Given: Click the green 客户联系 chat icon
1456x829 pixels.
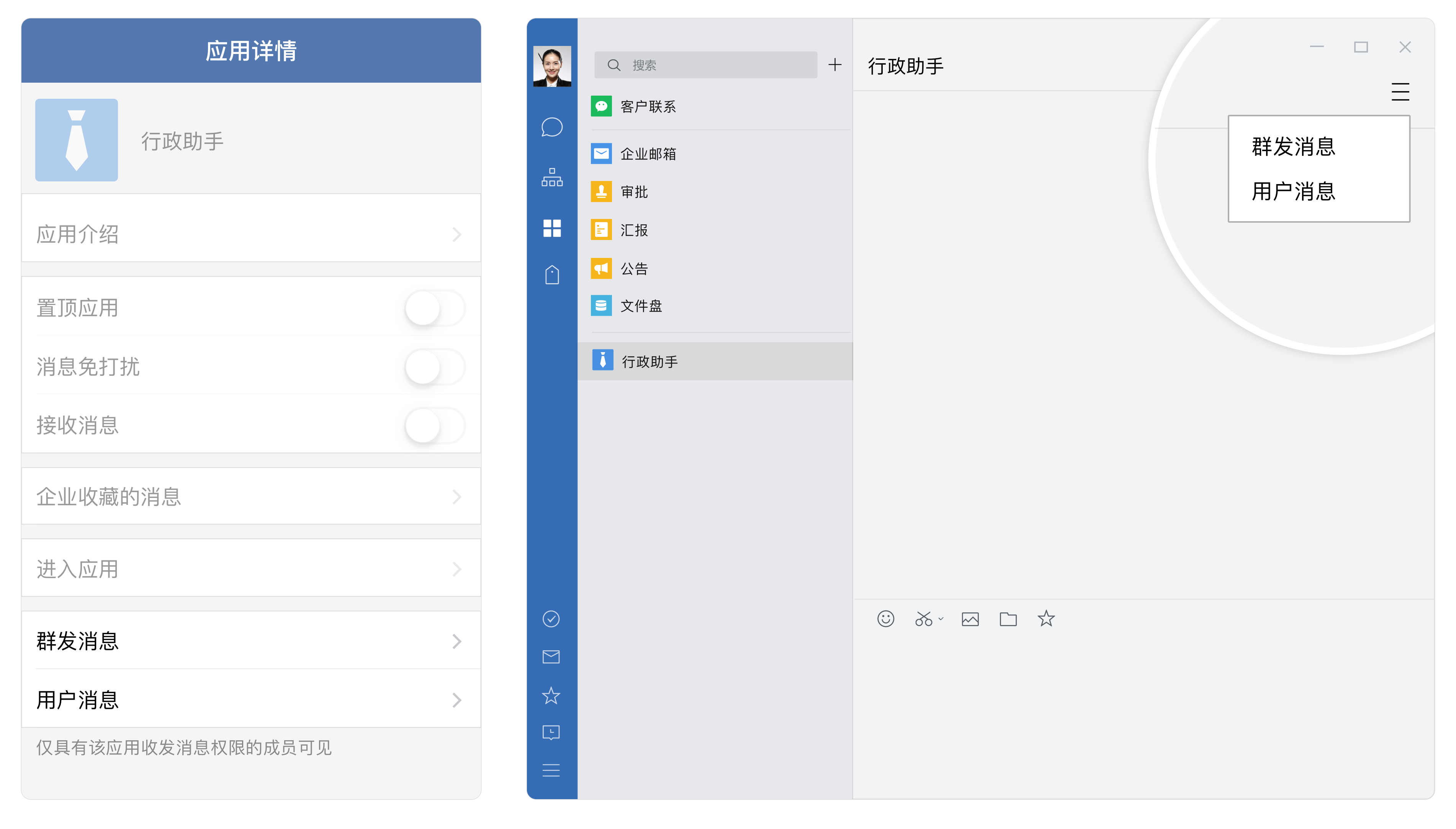Looking at the screenshot, I should (601, 106).
